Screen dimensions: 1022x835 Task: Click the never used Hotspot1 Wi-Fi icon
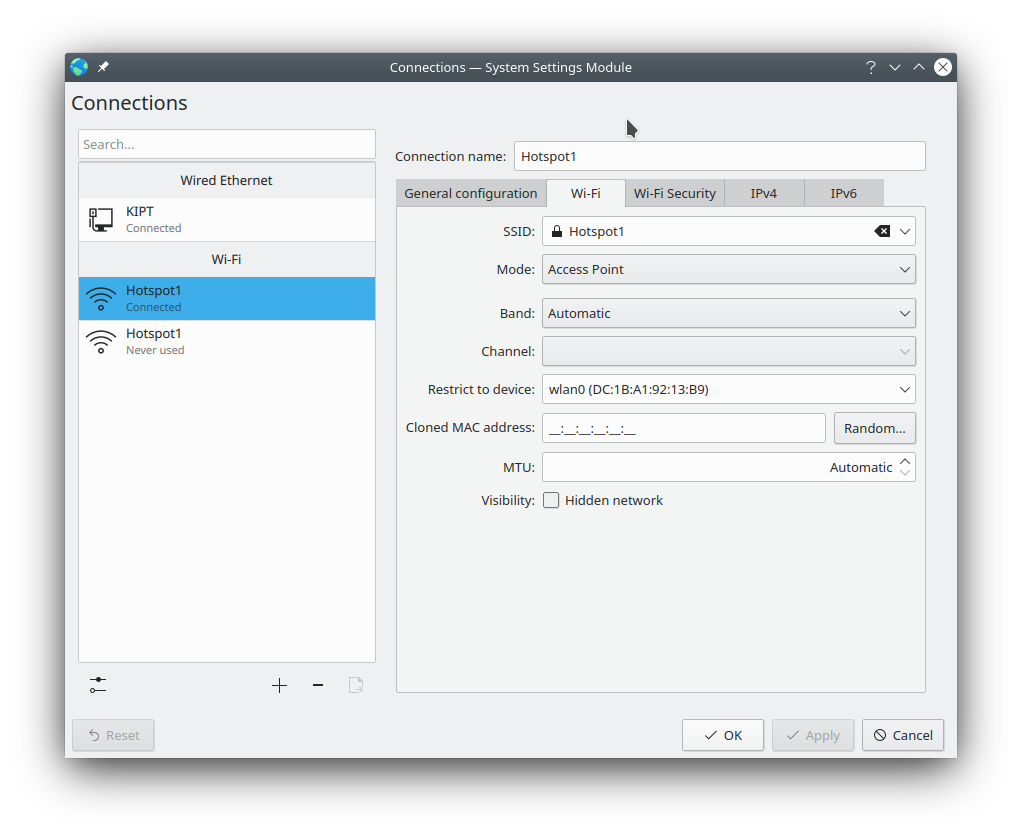pyautogui.click(x=101, y=342)
